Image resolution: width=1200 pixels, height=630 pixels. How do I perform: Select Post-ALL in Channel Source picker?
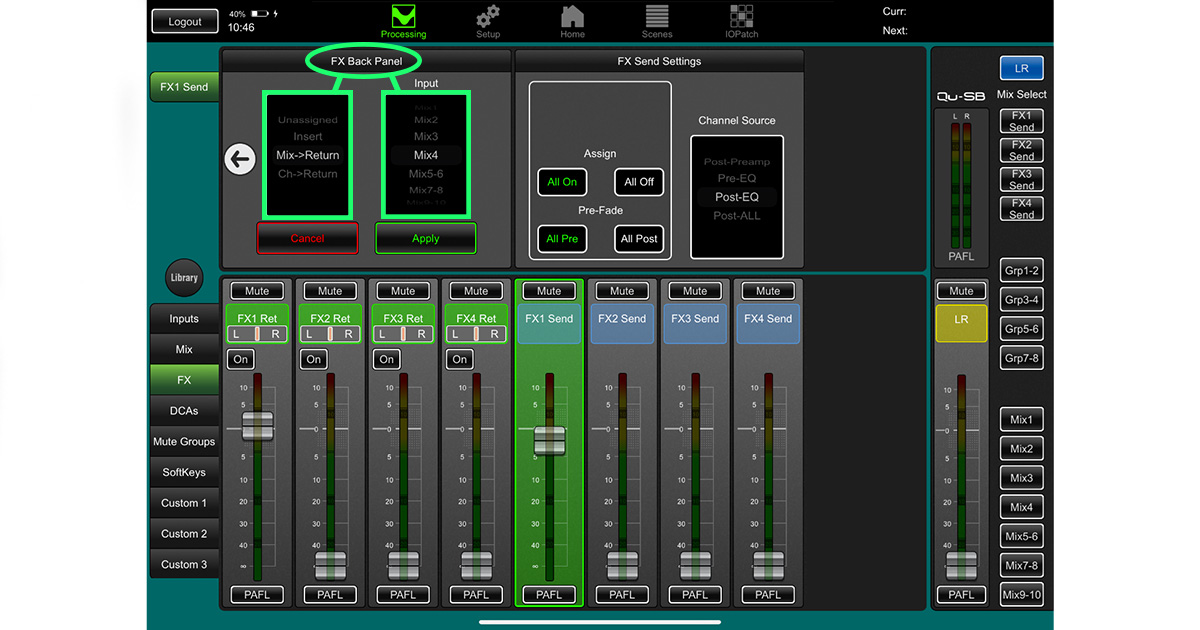tap(737, 215)
